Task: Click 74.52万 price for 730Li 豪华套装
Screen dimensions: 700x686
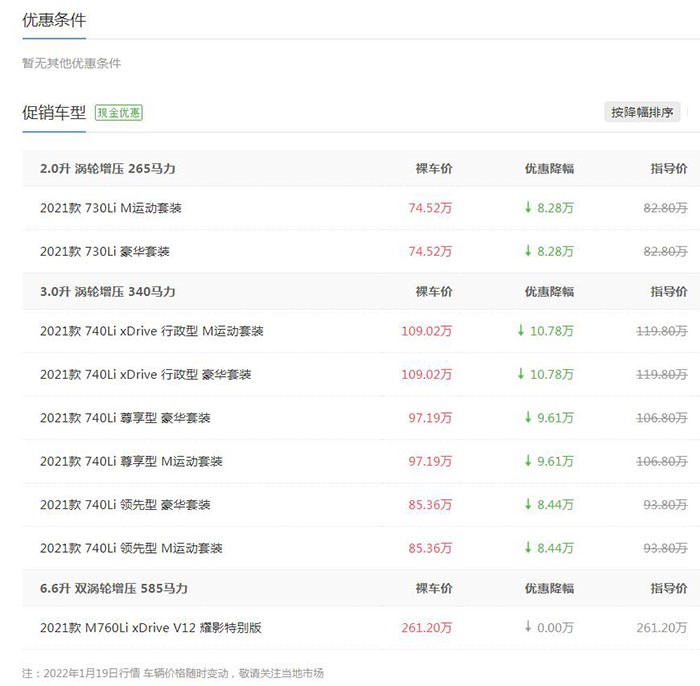Action: pos(430,251)
